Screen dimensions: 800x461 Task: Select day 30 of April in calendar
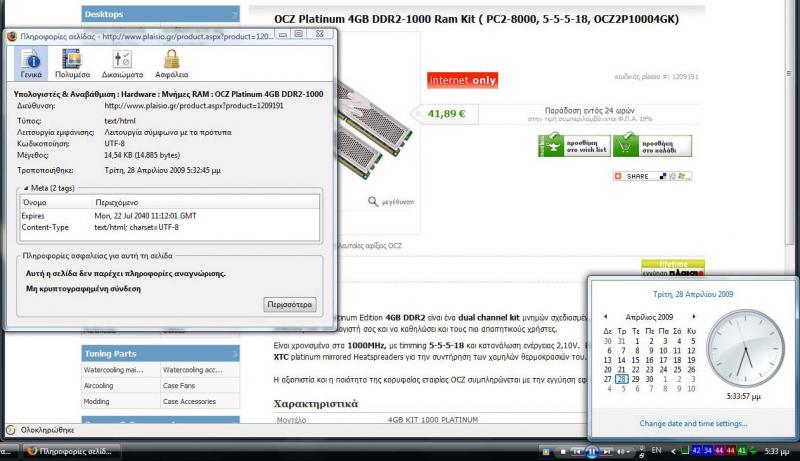tap(649, 379)
